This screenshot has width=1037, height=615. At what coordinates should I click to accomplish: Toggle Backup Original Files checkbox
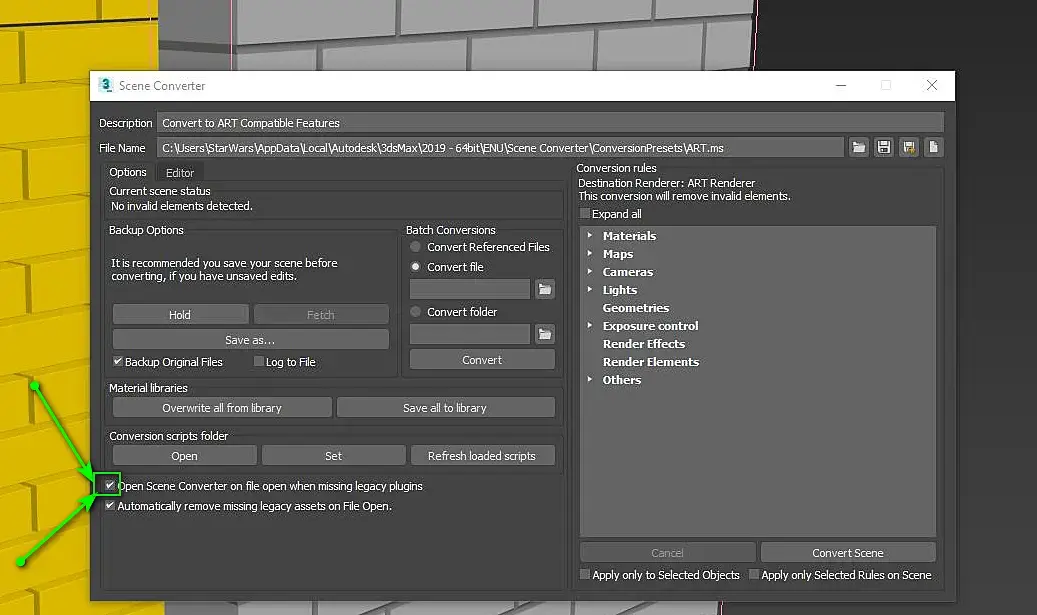pos(118,361)
